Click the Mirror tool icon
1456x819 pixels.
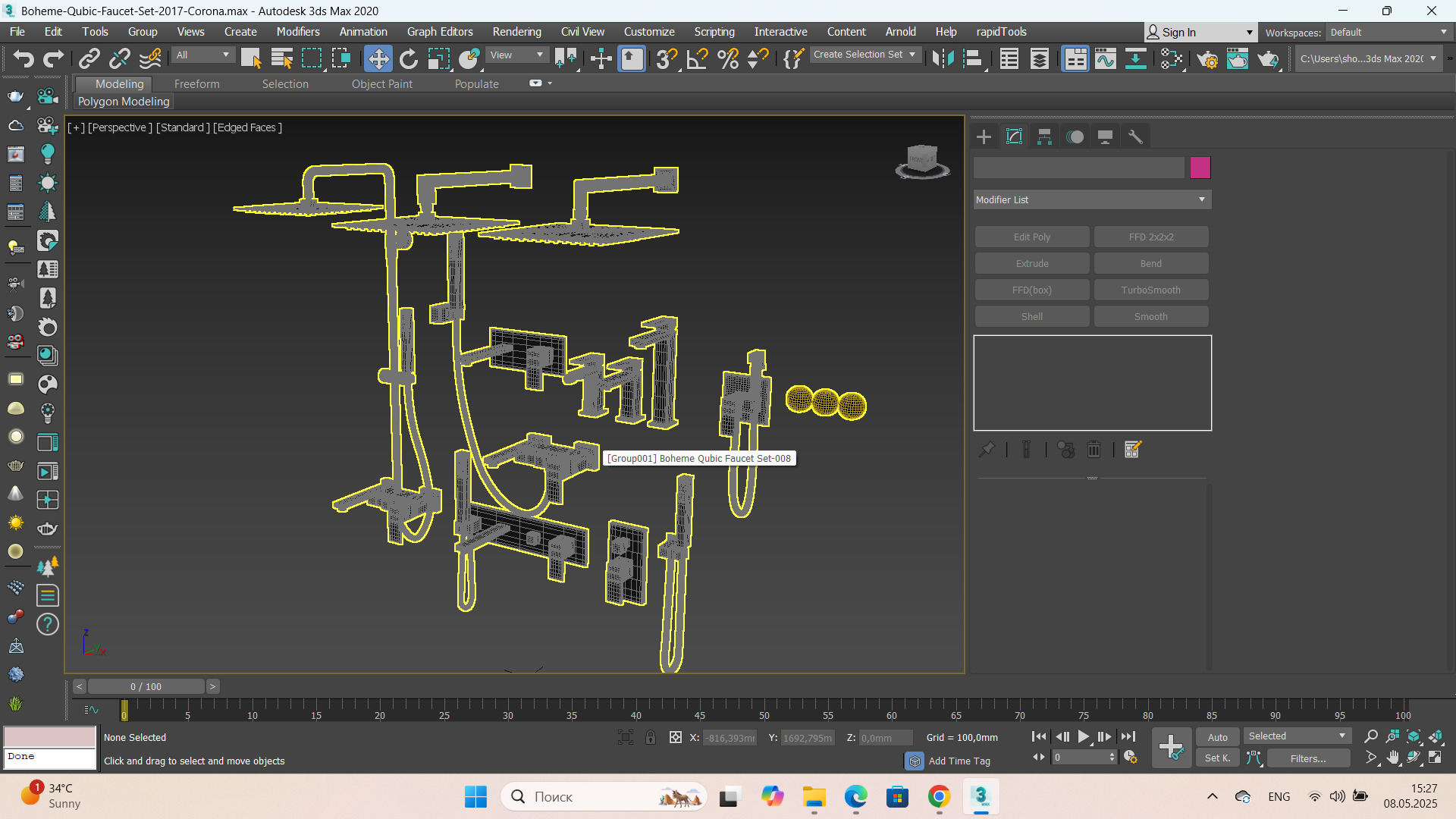pyautogui.click(x=943, y=58)
